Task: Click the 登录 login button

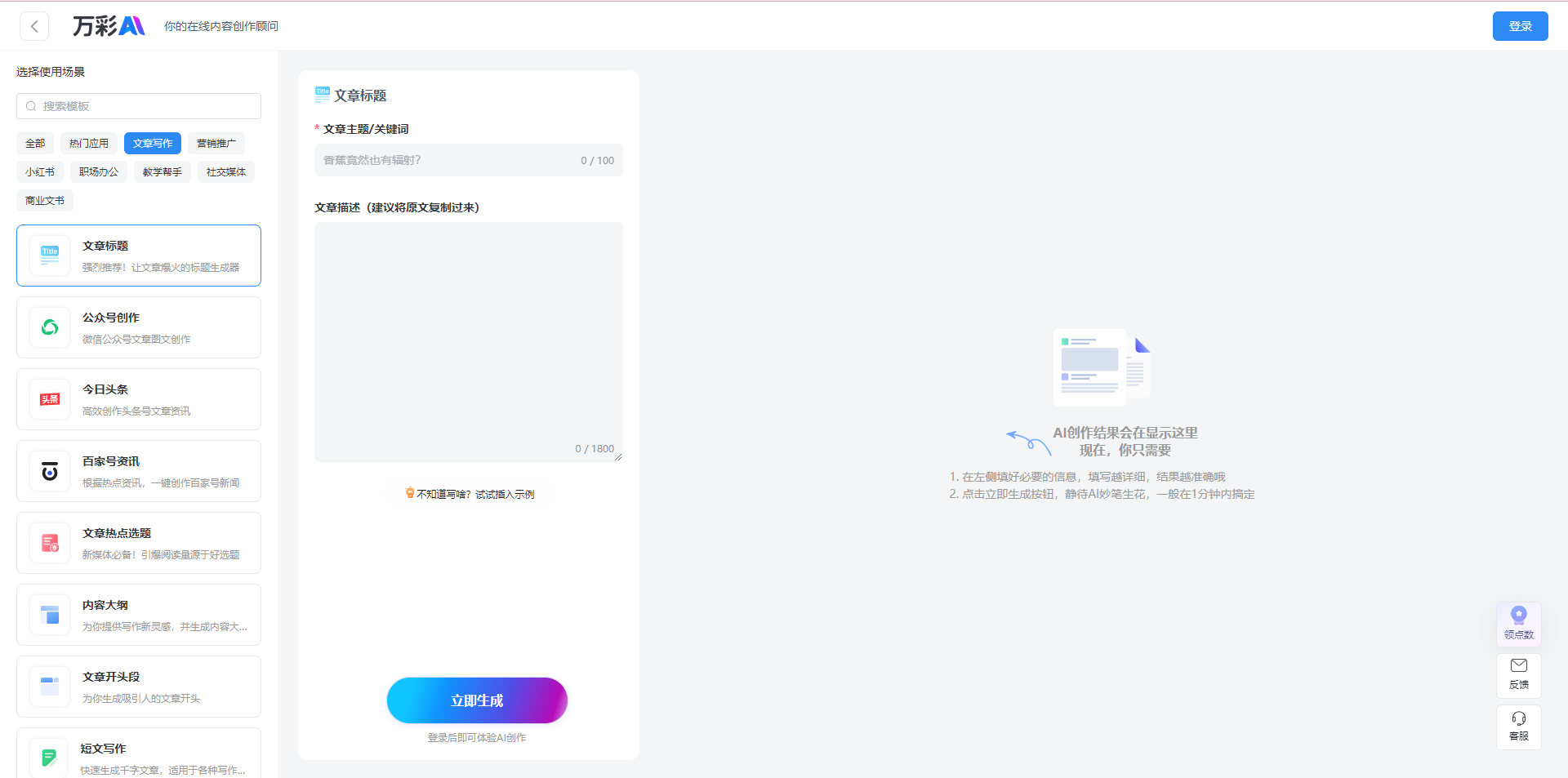Action: pyautogui.click(x=1520, y=25)
